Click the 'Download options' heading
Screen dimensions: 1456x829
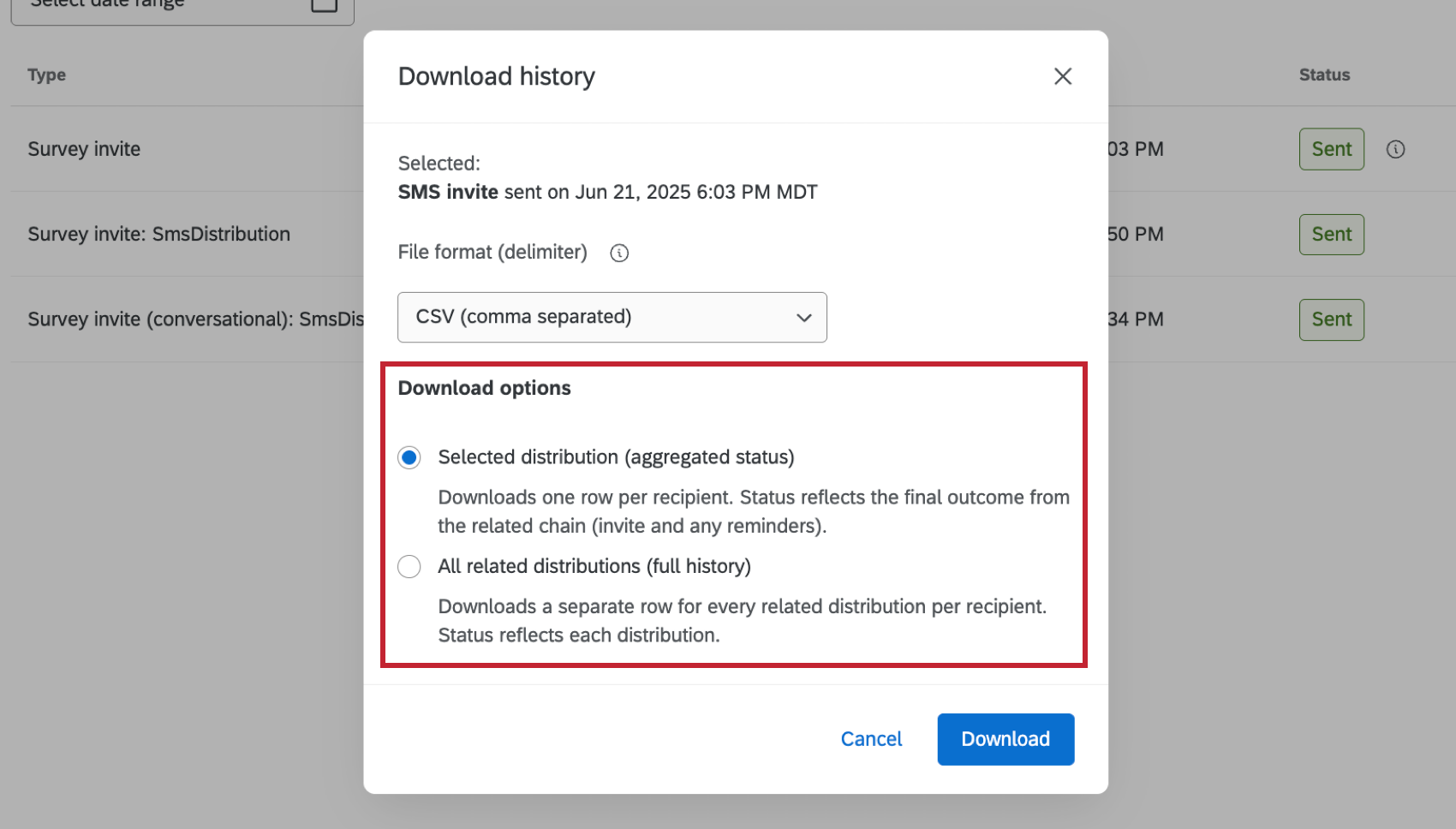484,388
